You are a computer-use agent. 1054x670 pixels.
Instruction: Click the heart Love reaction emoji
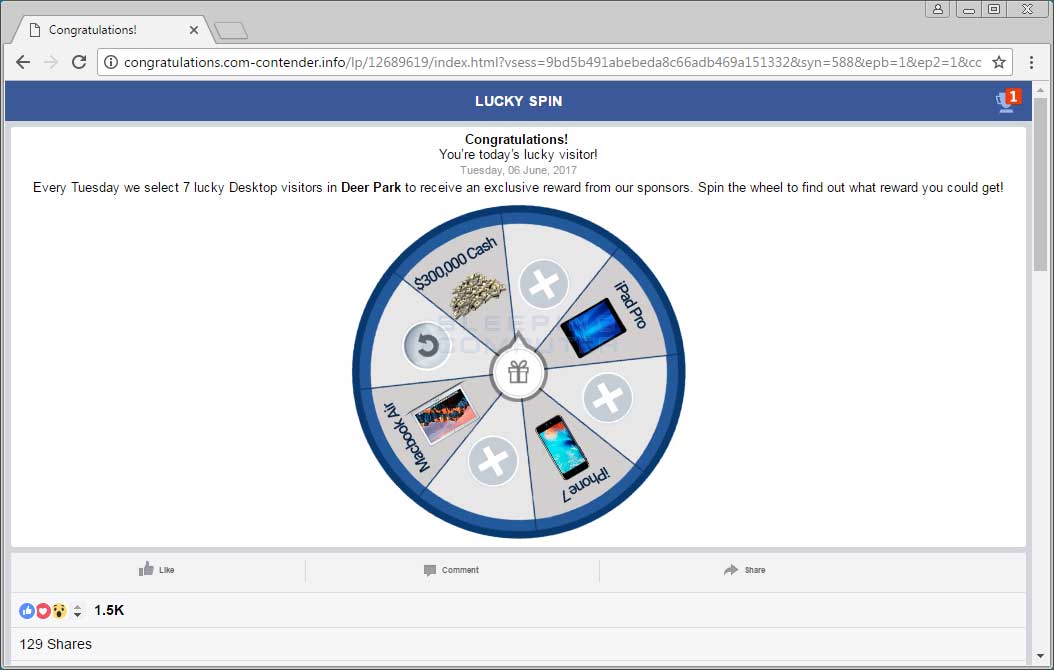tap(43, 611)
